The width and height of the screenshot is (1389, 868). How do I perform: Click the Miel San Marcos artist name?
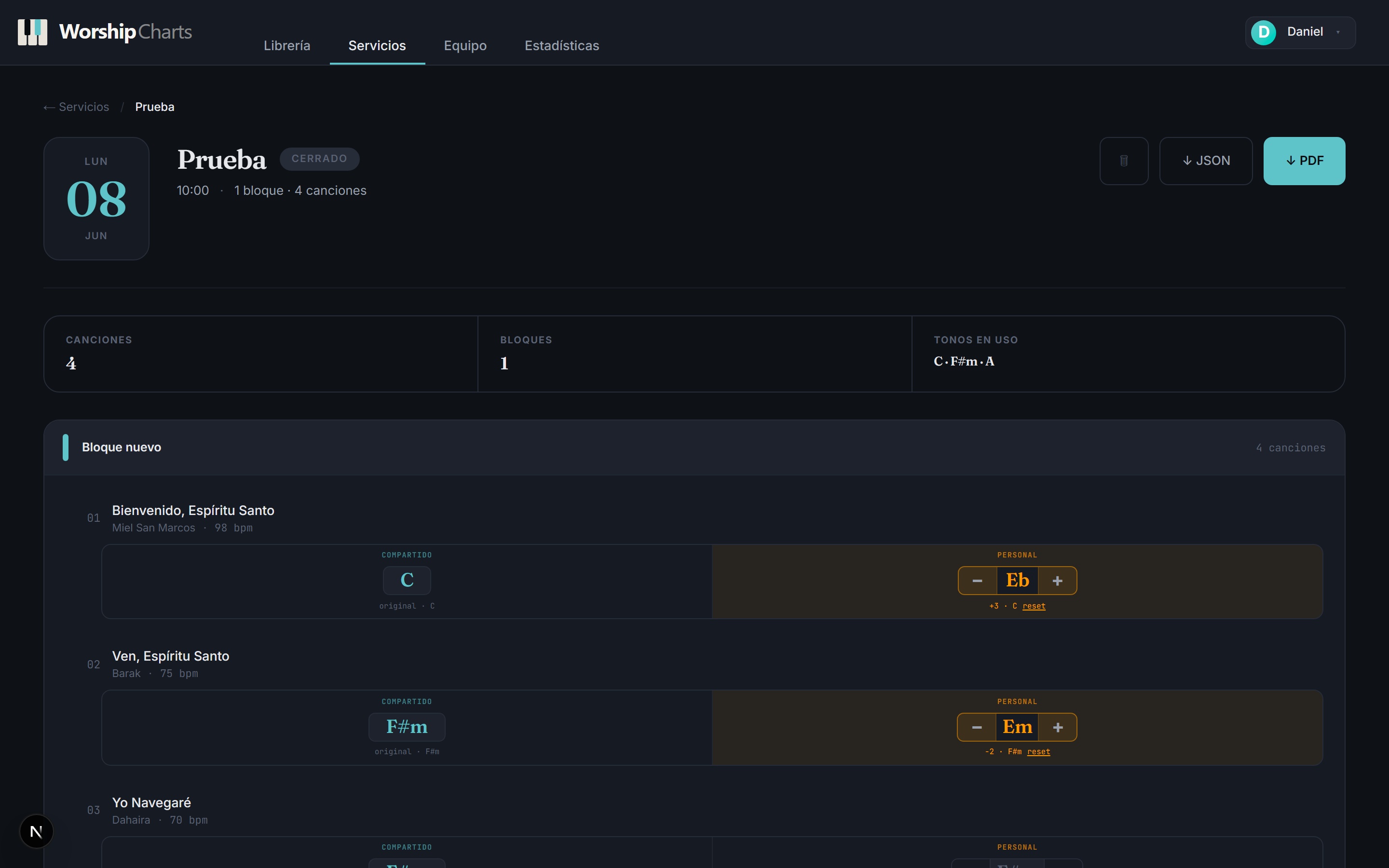[153, 528]
